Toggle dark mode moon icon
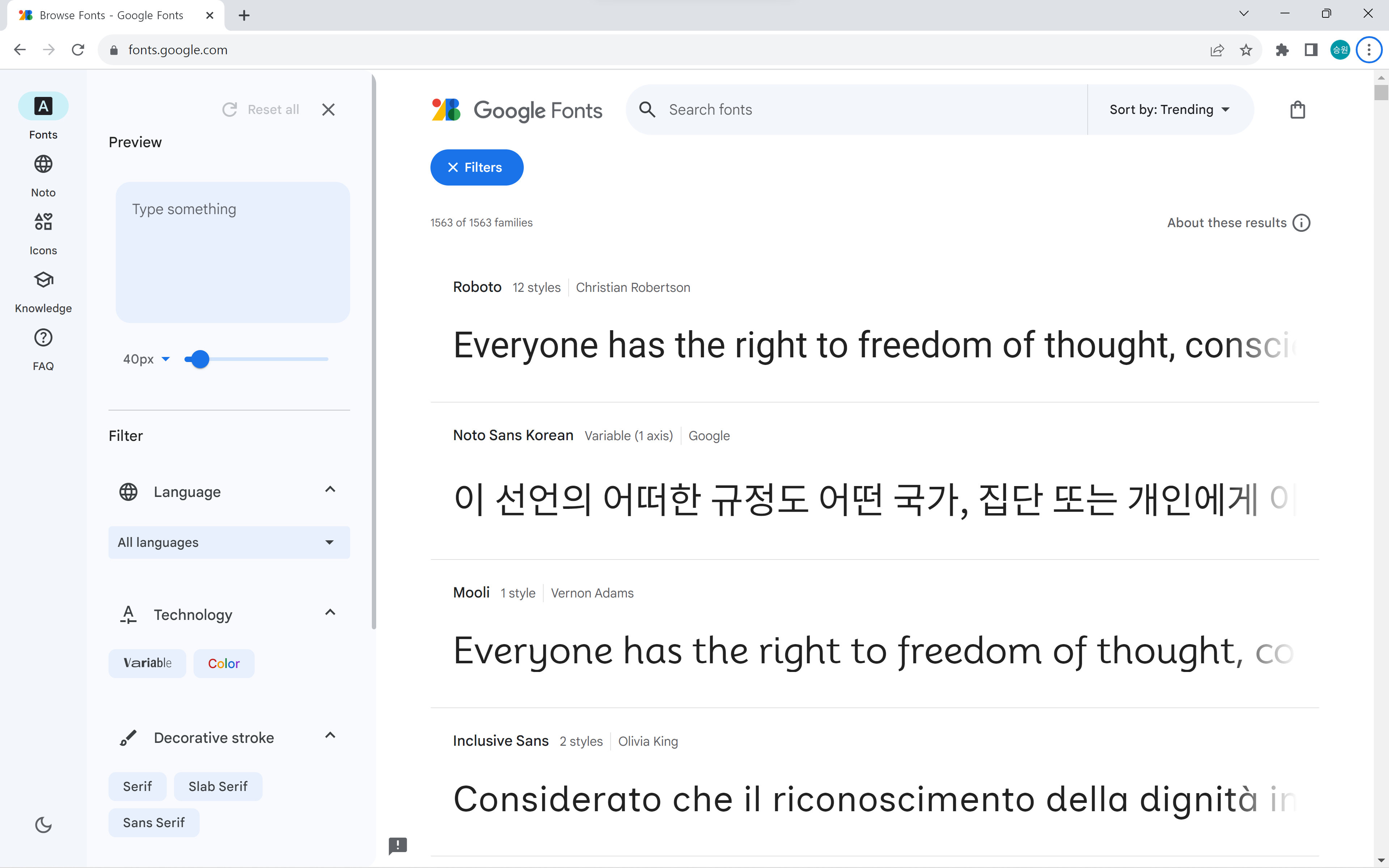The width and height of the screenshot is (1389, 868). [x=43, y=825]
